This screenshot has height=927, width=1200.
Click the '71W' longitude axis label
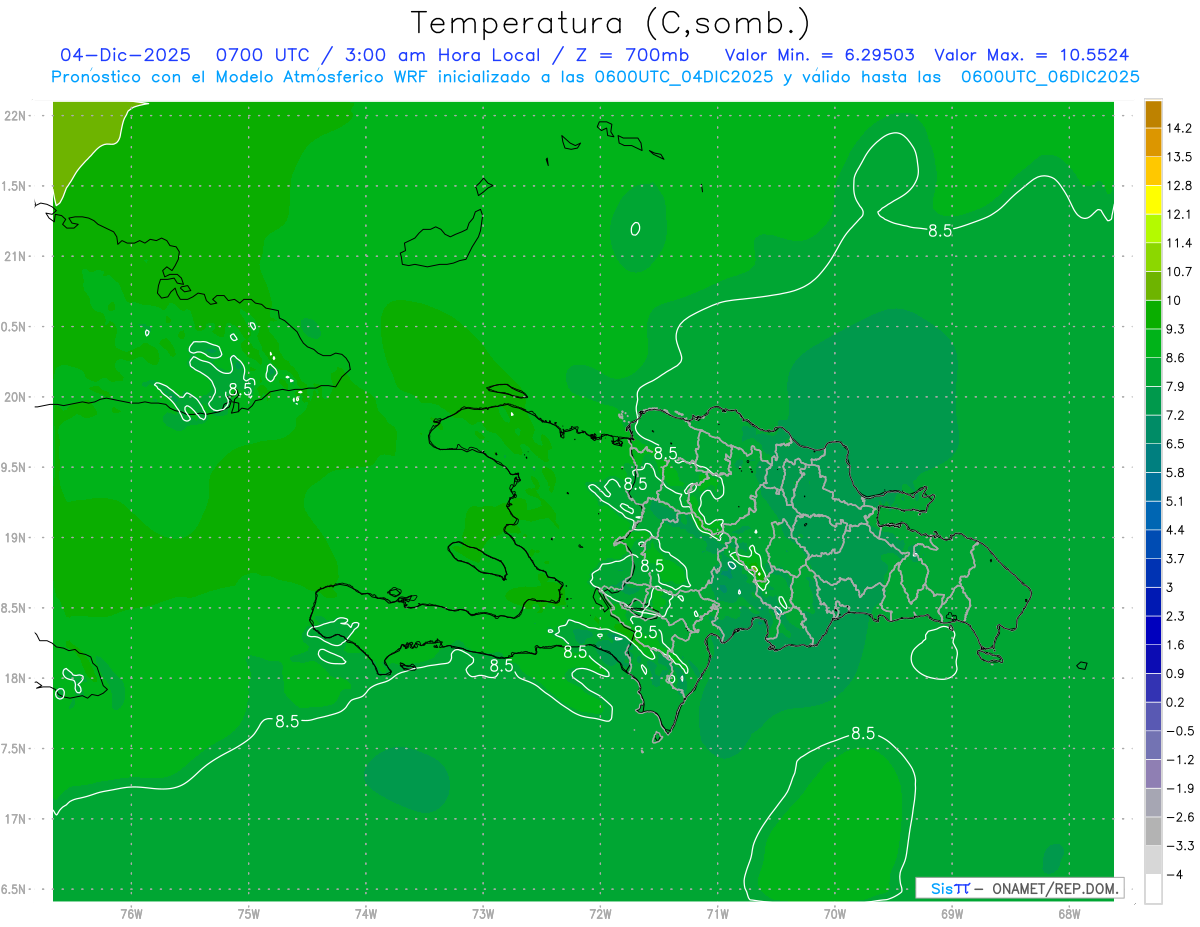point(717,914)
